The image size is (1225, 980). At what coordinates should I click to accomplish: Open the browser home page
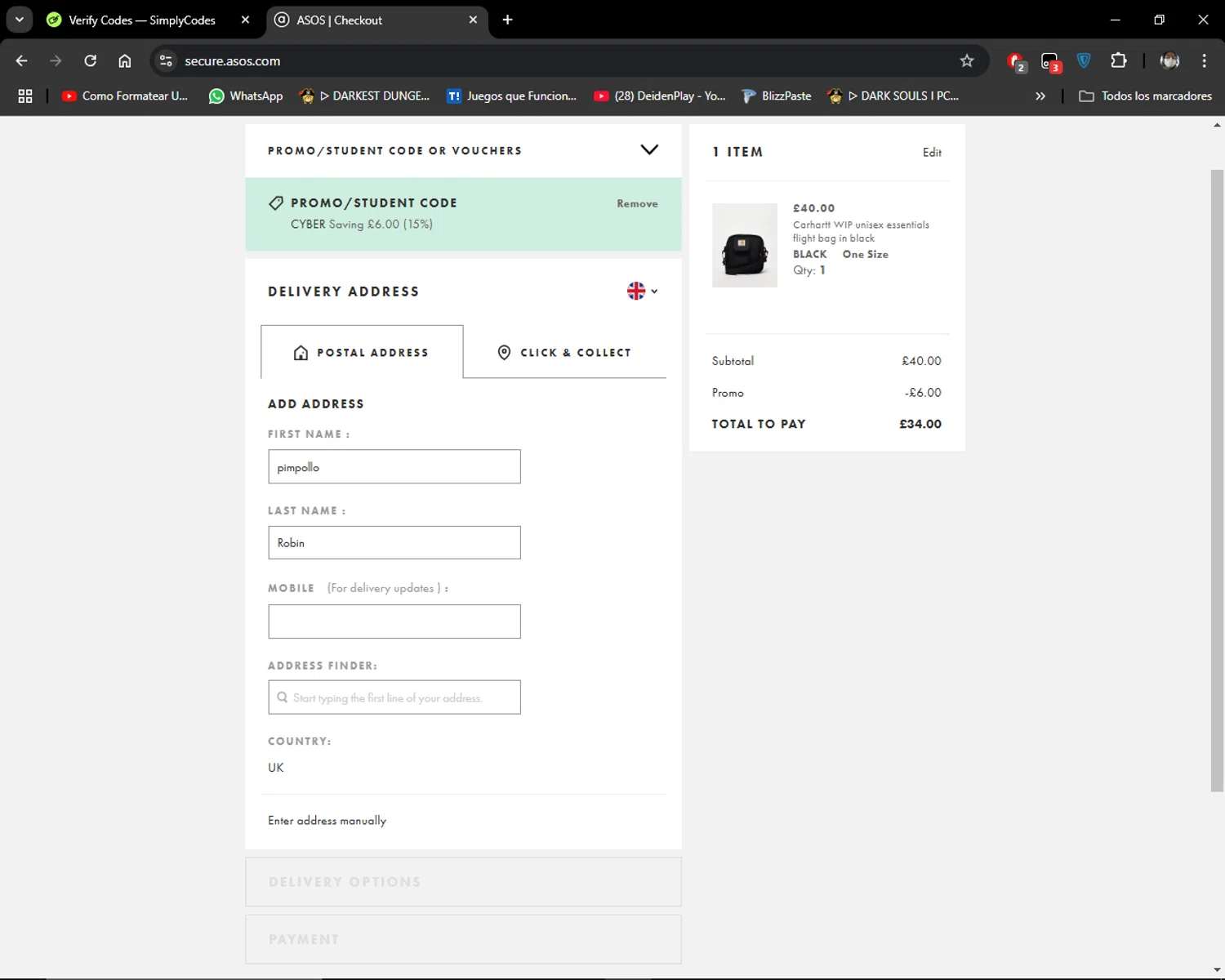click(x=125, y=60)
